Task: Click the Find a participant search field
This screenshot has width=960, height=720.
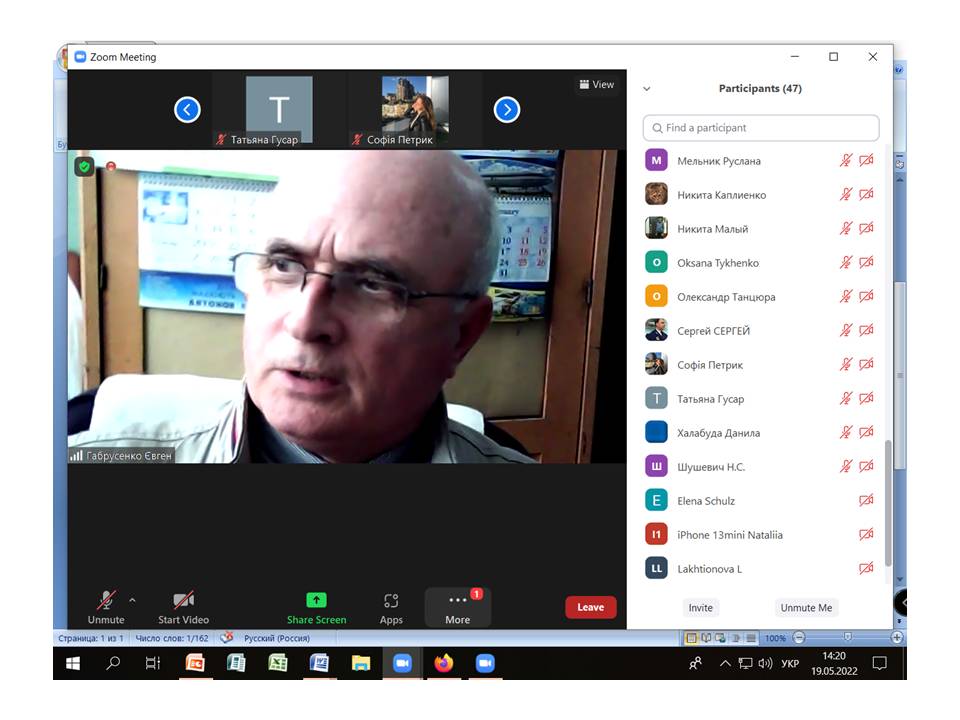Action: (761, 128)
